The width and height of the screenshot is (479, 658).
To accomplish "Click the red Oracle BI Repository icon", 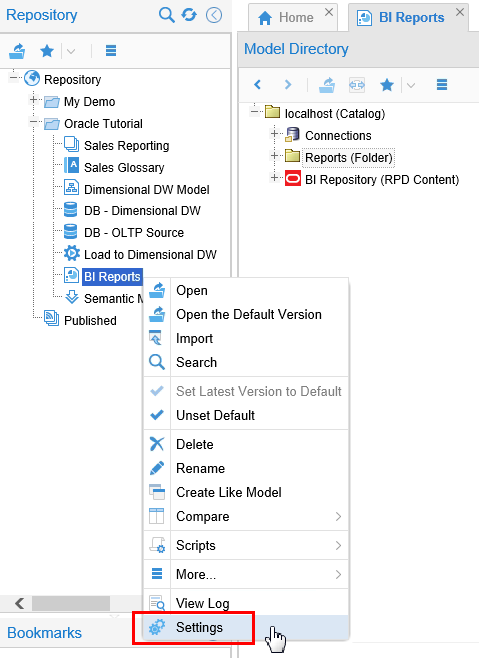I will (293, 178).
